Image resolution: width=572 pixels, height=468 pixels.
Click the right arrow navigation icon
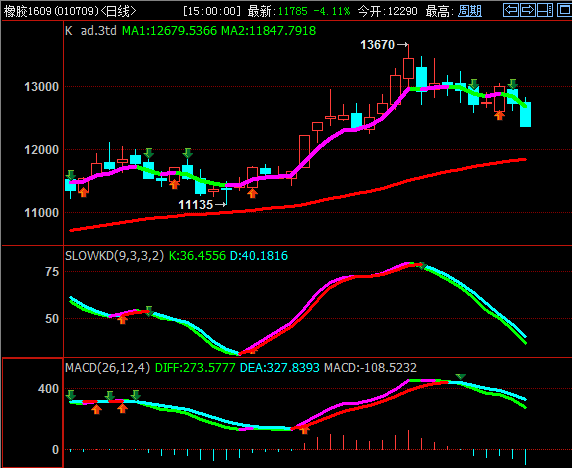[x=528, y=10]
